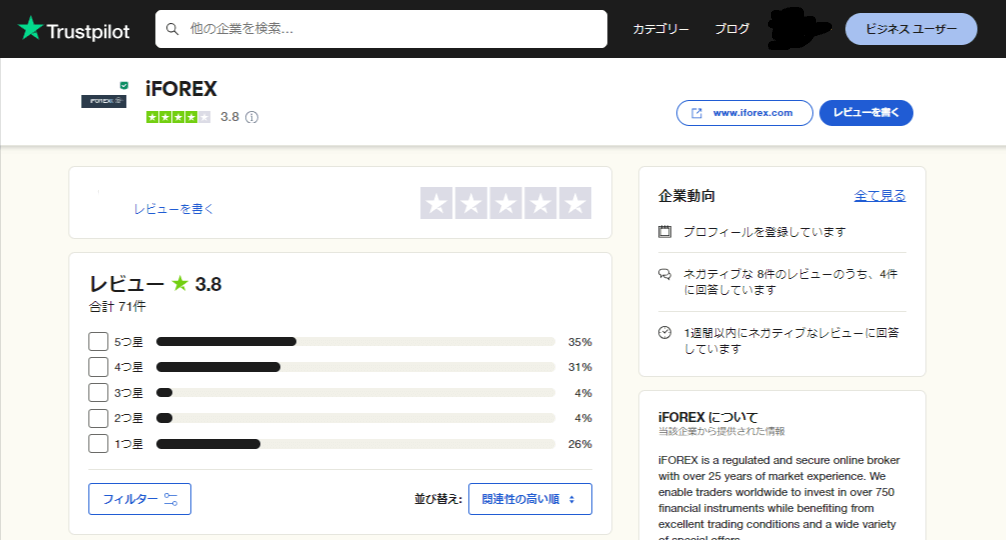The width and height of the screenshot is (1006, 540).
Task: Click the 全て見る link
Action: click(x=880, y=196)
